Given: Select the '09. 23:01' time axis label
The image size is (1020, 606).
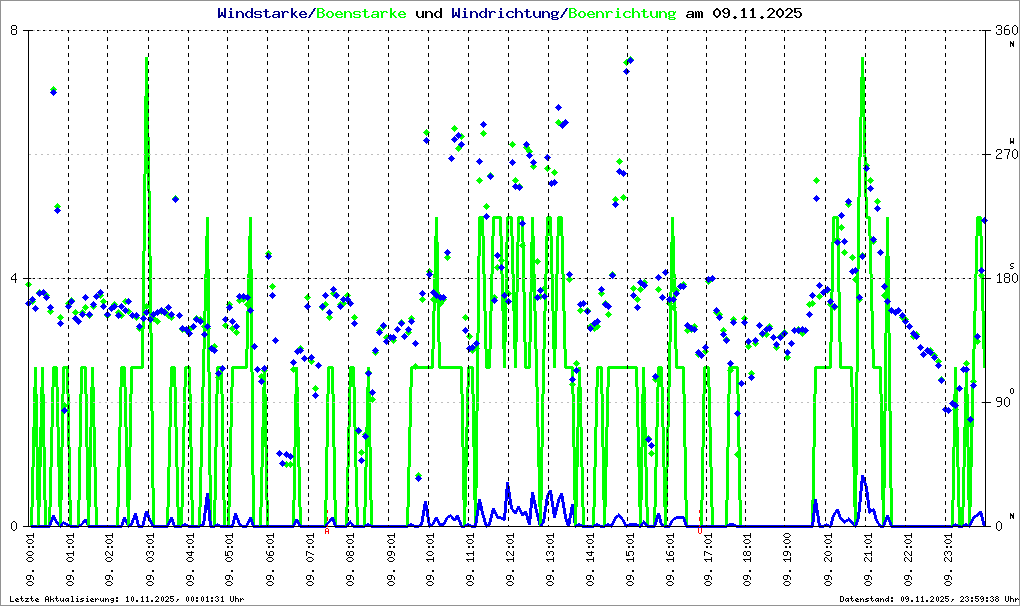Looking at the screenshot, I should click(948, 560).
